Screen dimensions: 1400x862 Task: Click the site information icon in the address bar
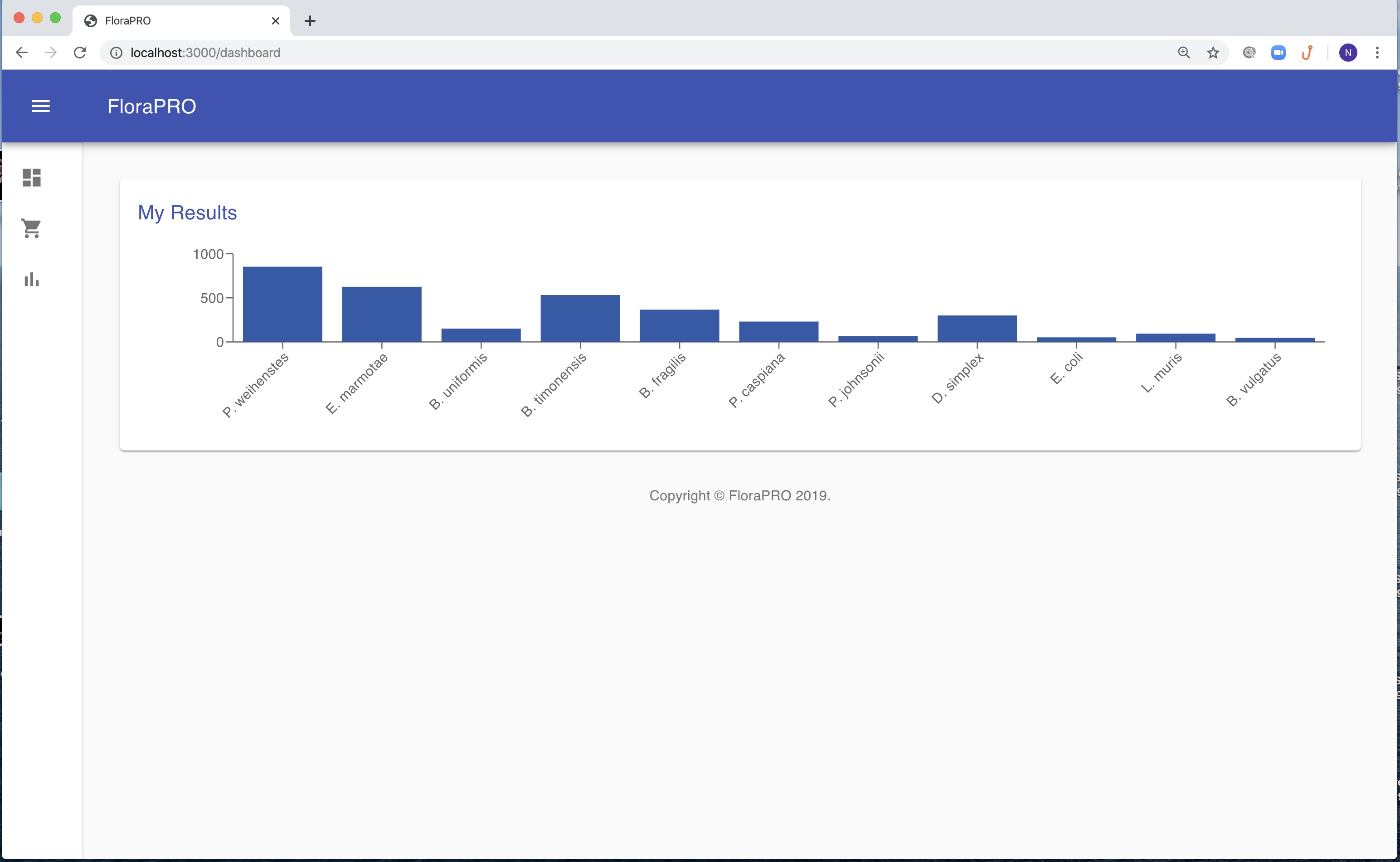(x=116, y=53)
